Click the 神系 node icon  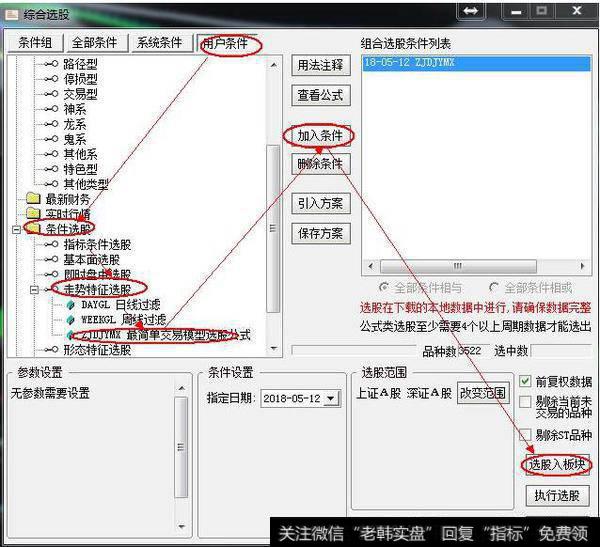point(51,109)
